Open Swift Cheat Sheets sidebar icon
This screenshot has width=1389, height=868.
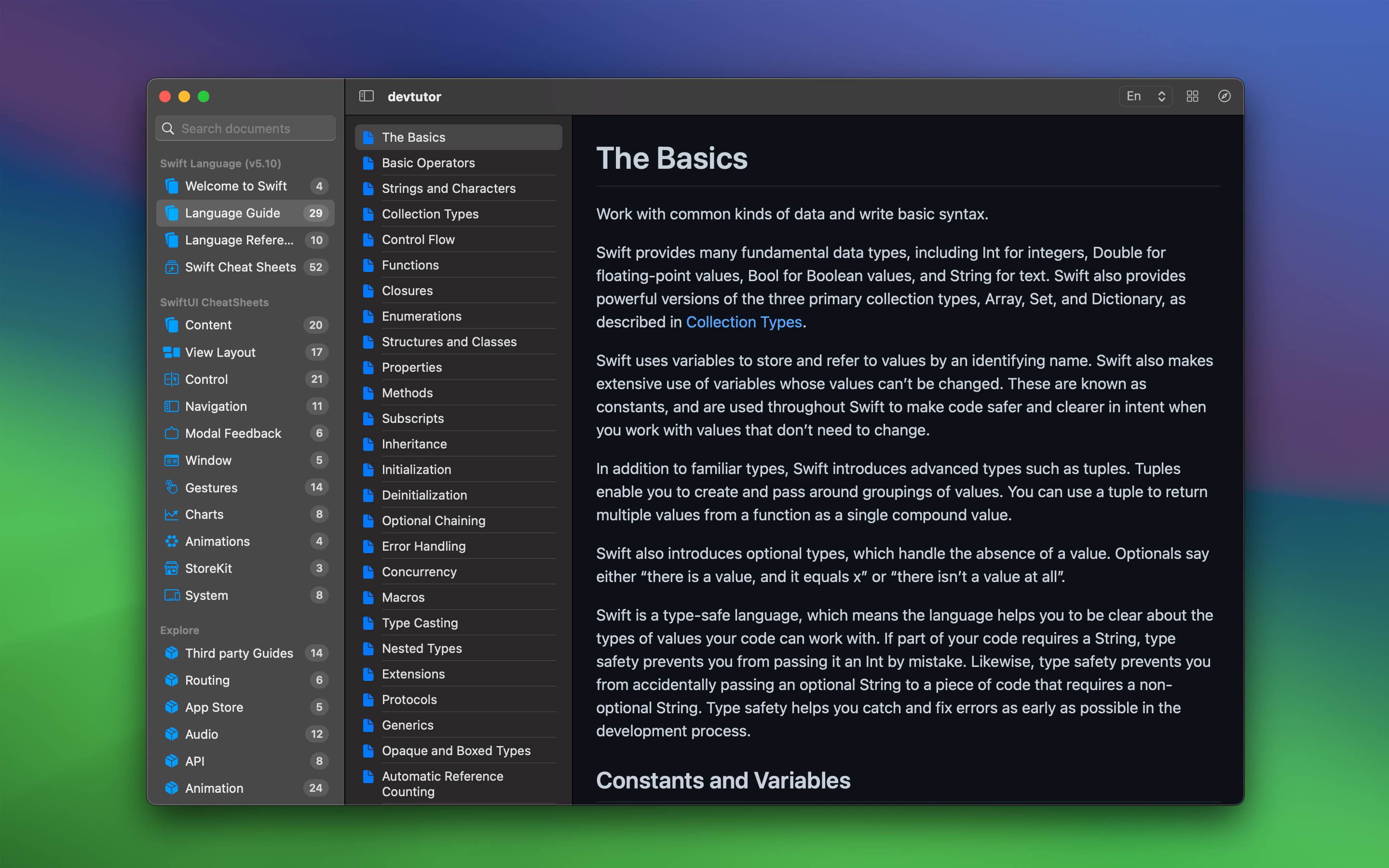(x=171, y=267)
